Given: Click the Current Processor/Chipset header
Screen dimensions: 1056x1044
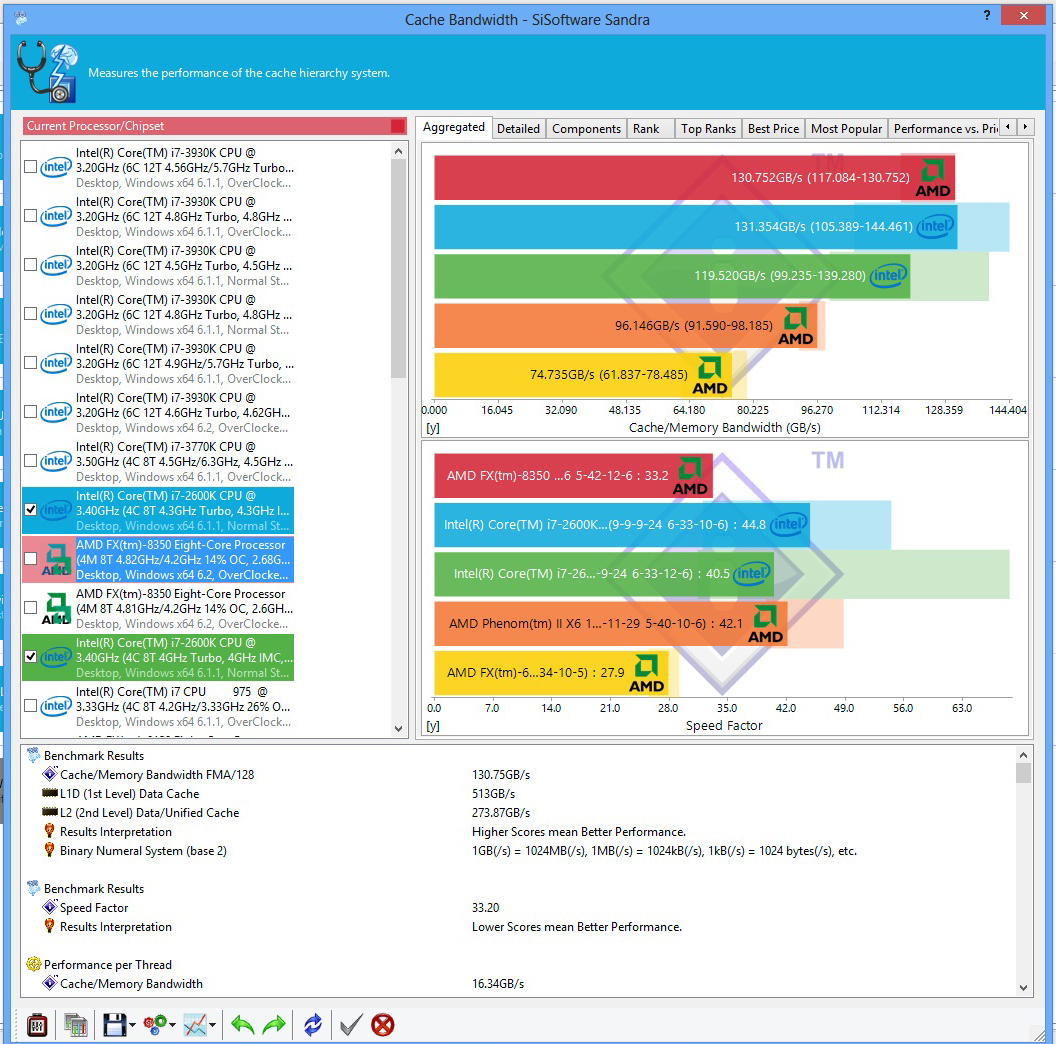Looking at the screenshot, I should tap(214, 126).
